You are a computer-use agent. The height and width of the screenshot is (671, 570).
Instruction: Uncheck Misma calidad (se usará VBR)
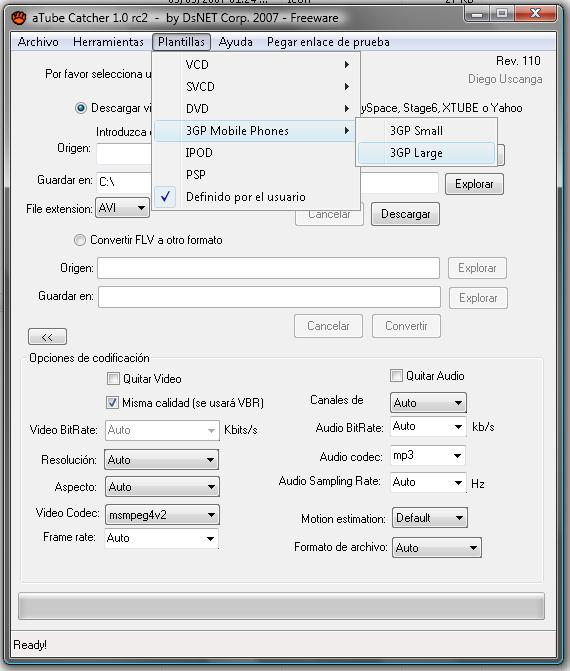(x=113, y=402)
